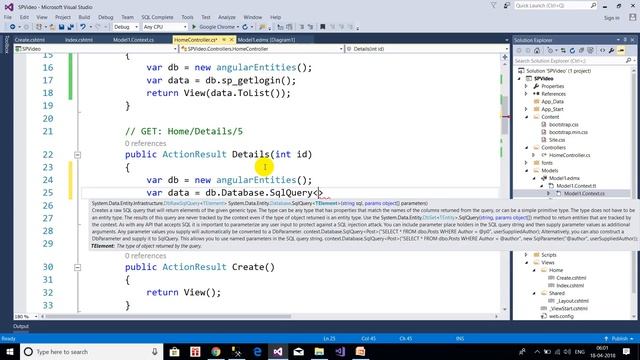
Task: Expand the Properties node in Solution Explorer
Action: [x=526, y=86]
